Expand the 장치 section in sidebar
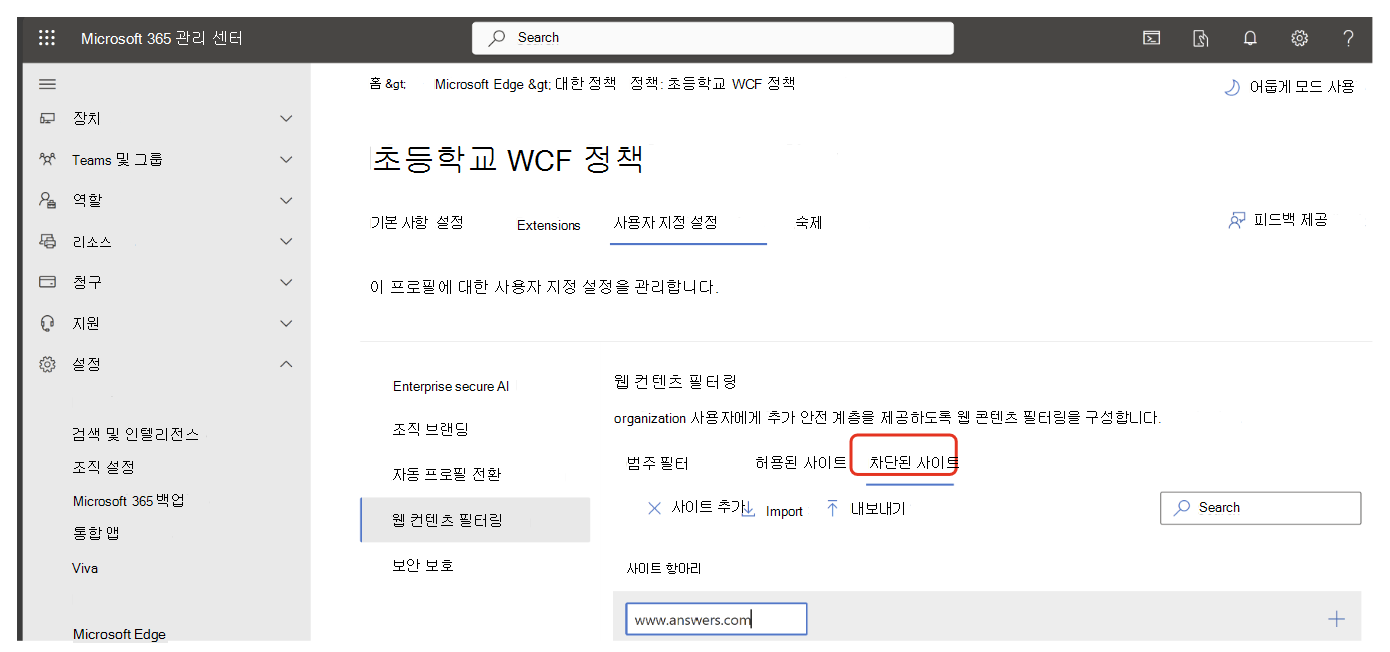 coord(286,118)
